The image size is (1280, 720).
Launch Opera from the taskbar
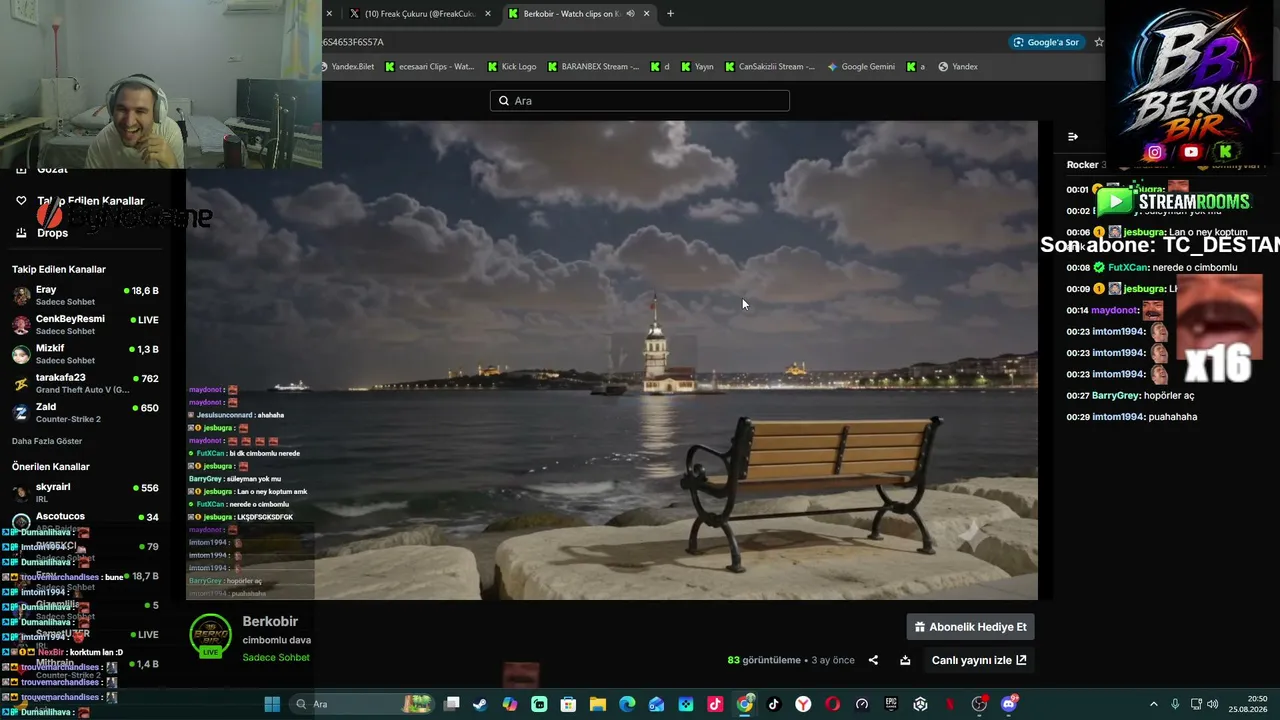[x=832, y=704]
